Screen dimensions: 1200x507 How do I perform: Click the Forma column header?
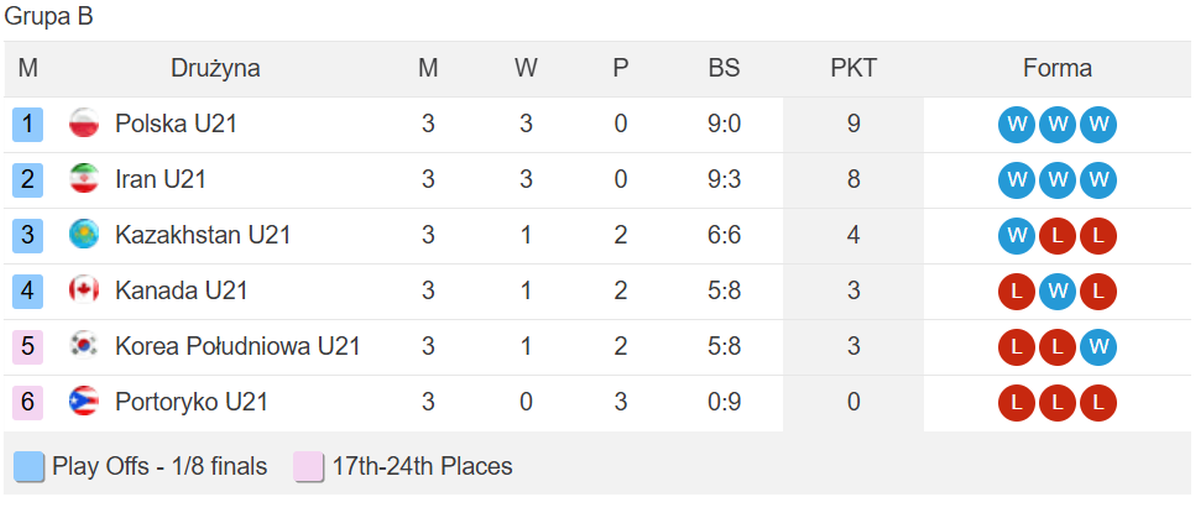tap(1057, 68)
